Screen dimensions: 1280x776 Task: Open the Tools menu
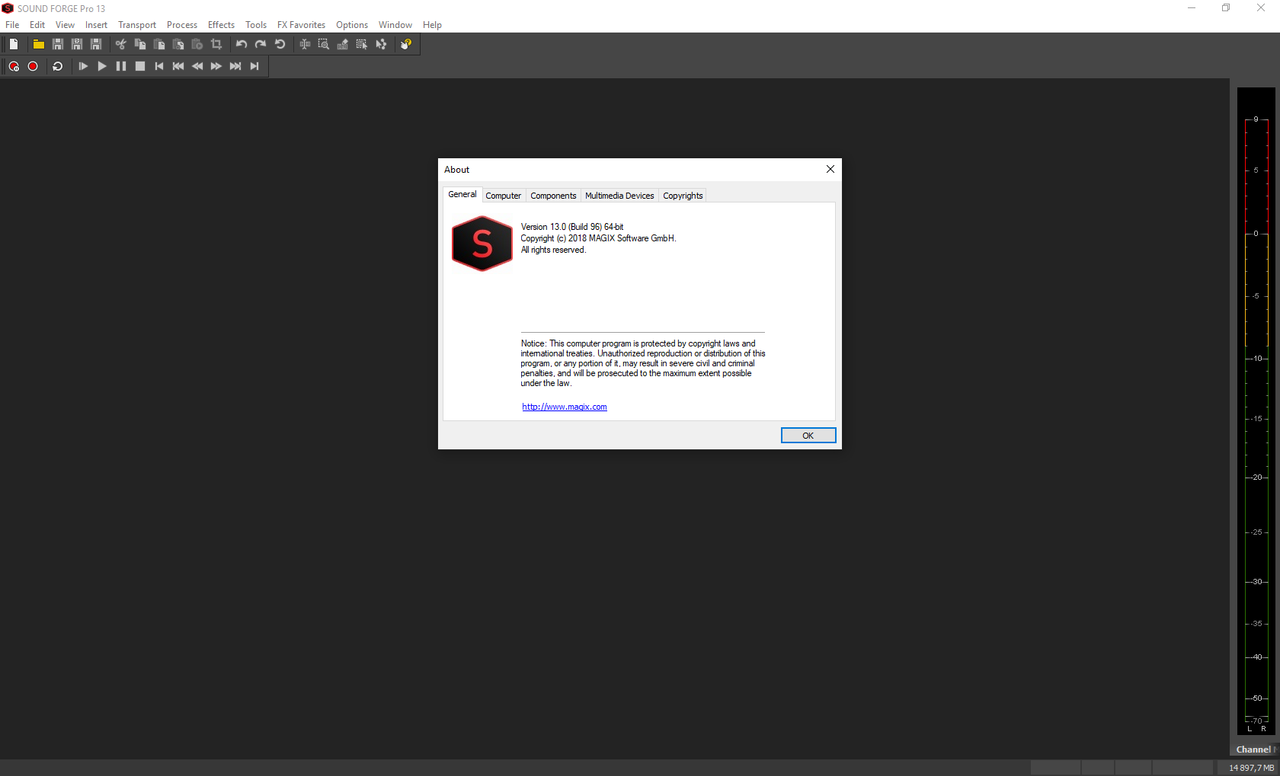[256, 25]
